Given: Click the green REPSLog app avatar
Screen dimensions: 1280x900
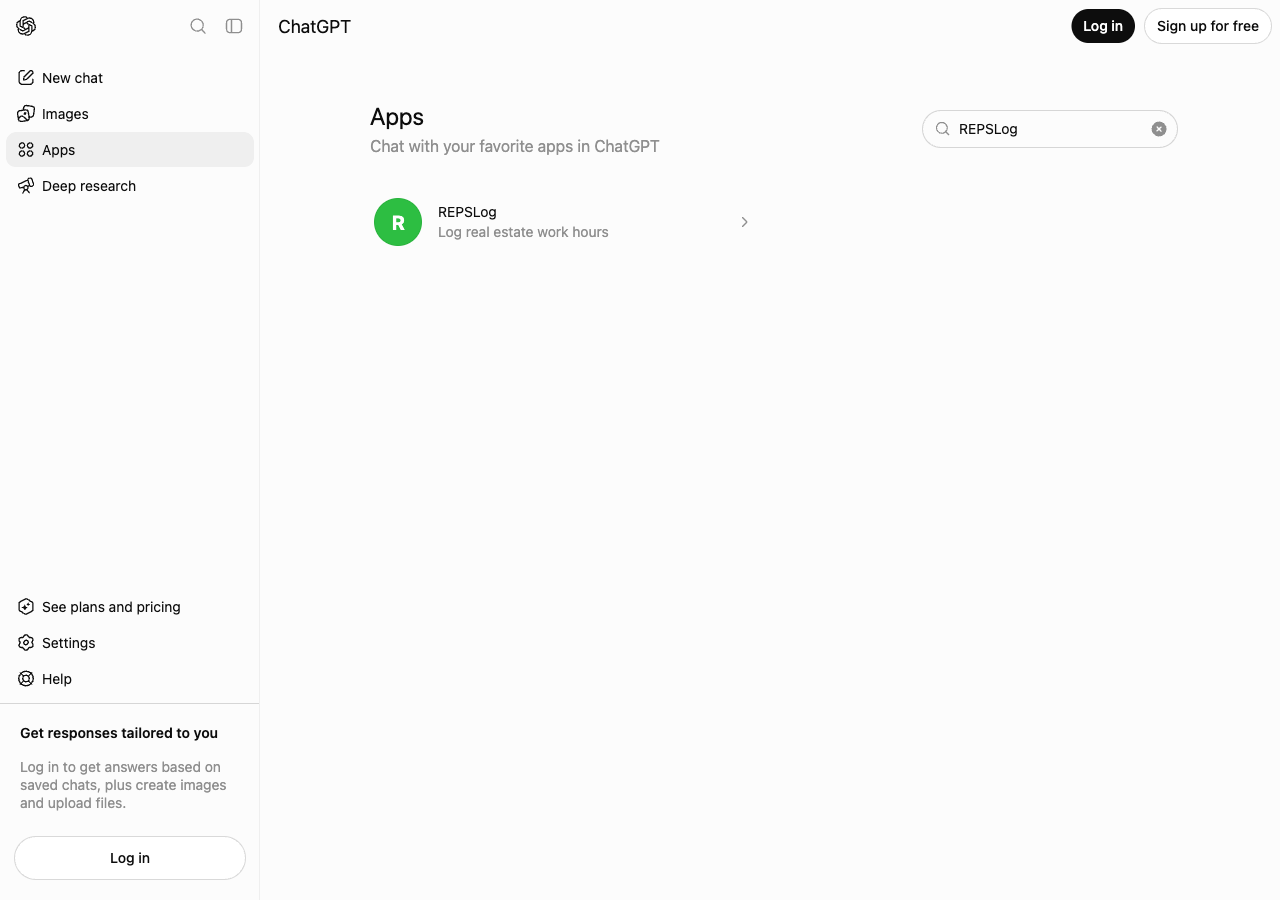Looking at the screenshot, I should [398, 222].
